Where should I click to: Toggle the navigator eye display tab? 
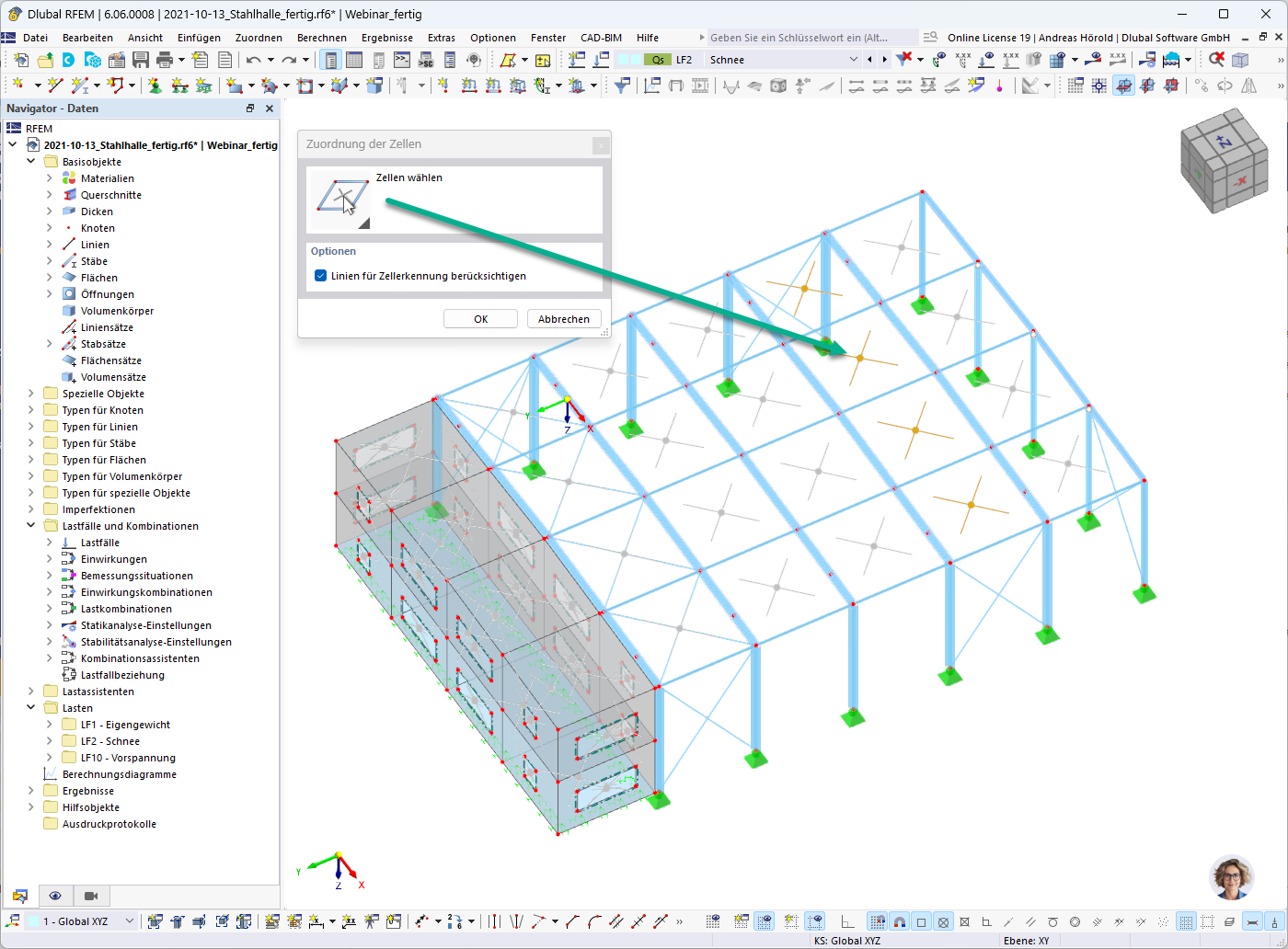pos(55,896)
